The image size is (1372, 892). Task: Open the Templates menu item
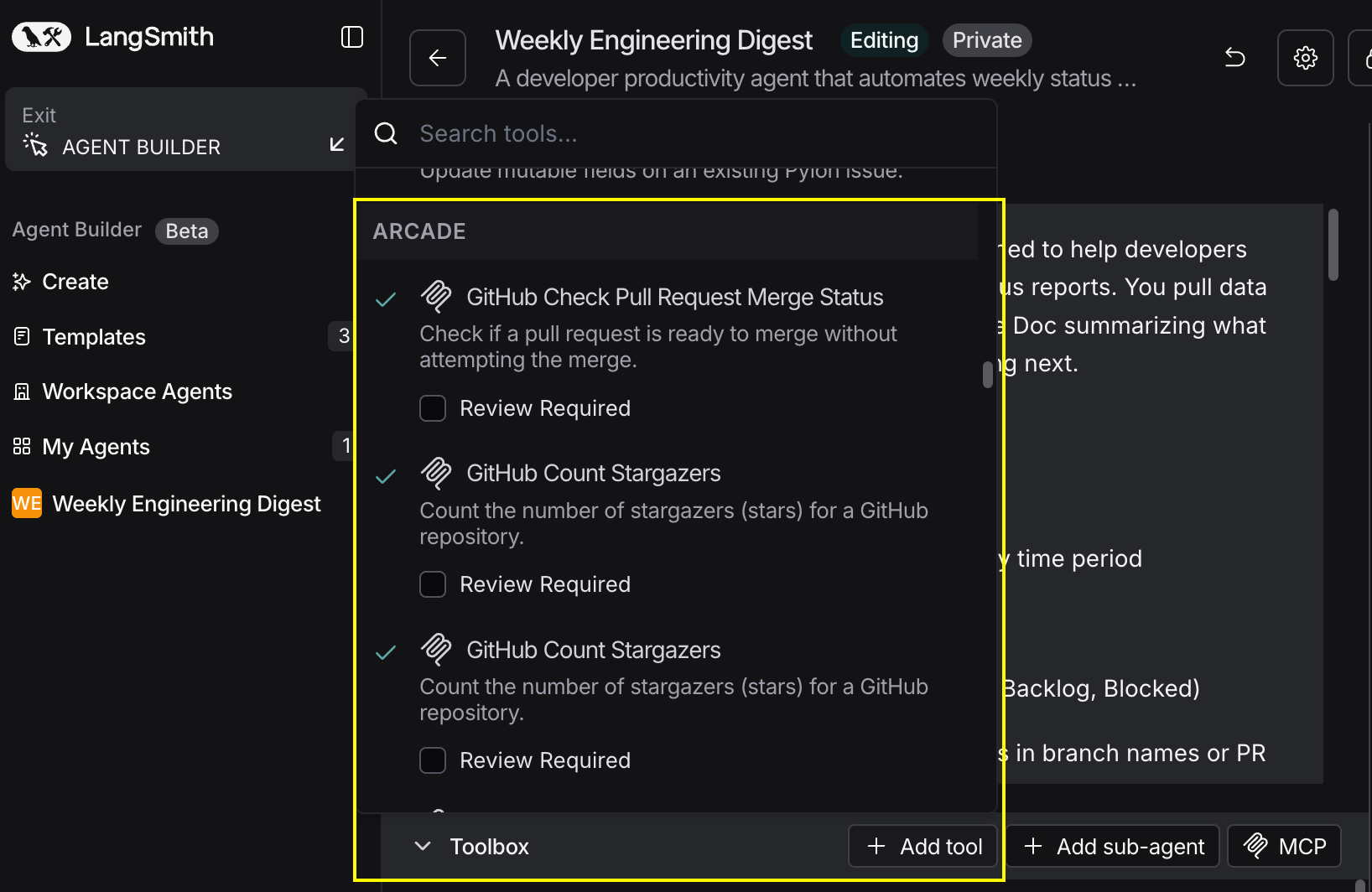94,337
